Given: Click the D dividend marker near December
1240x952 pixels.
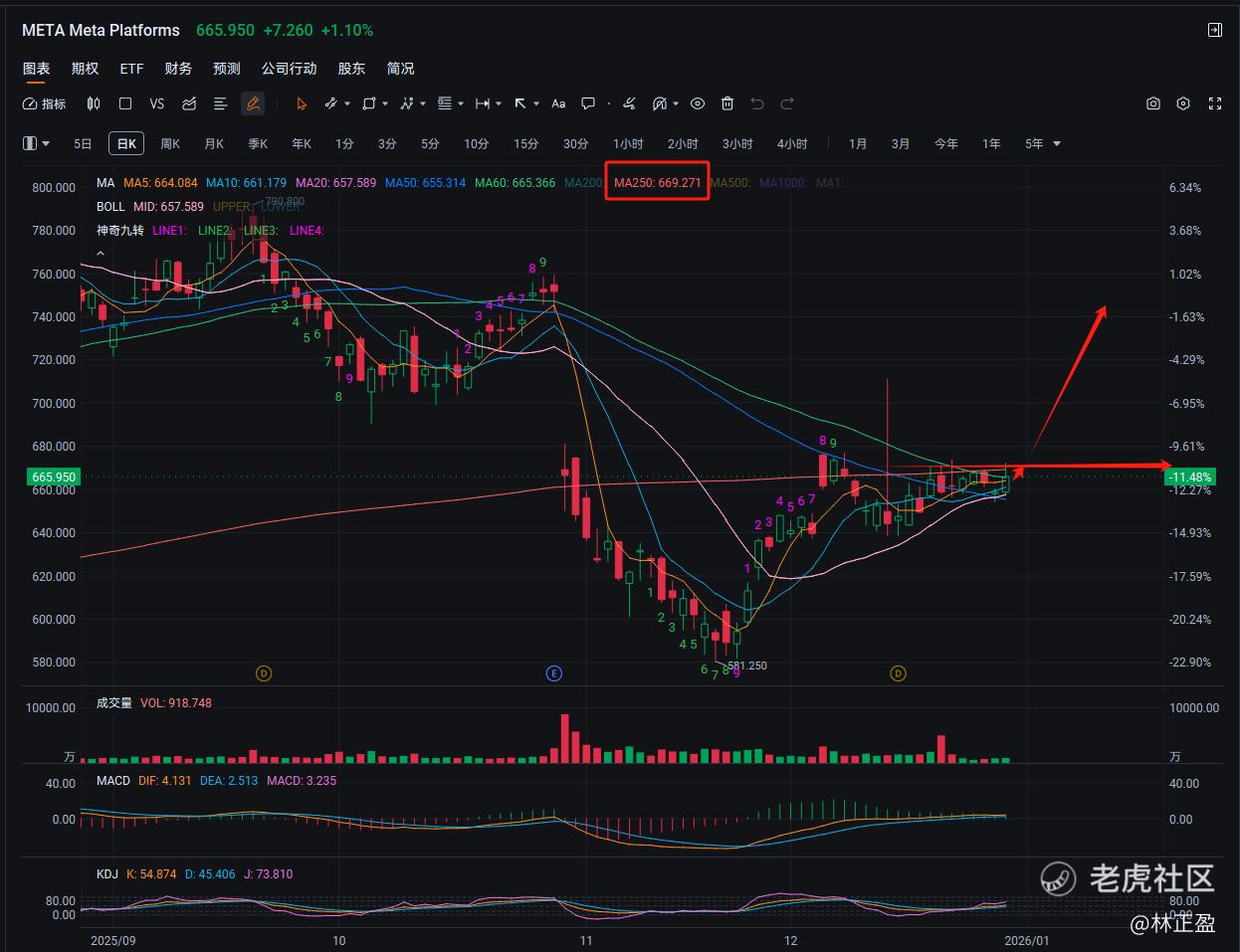Looking at the screenshot, I should (898, 673).
